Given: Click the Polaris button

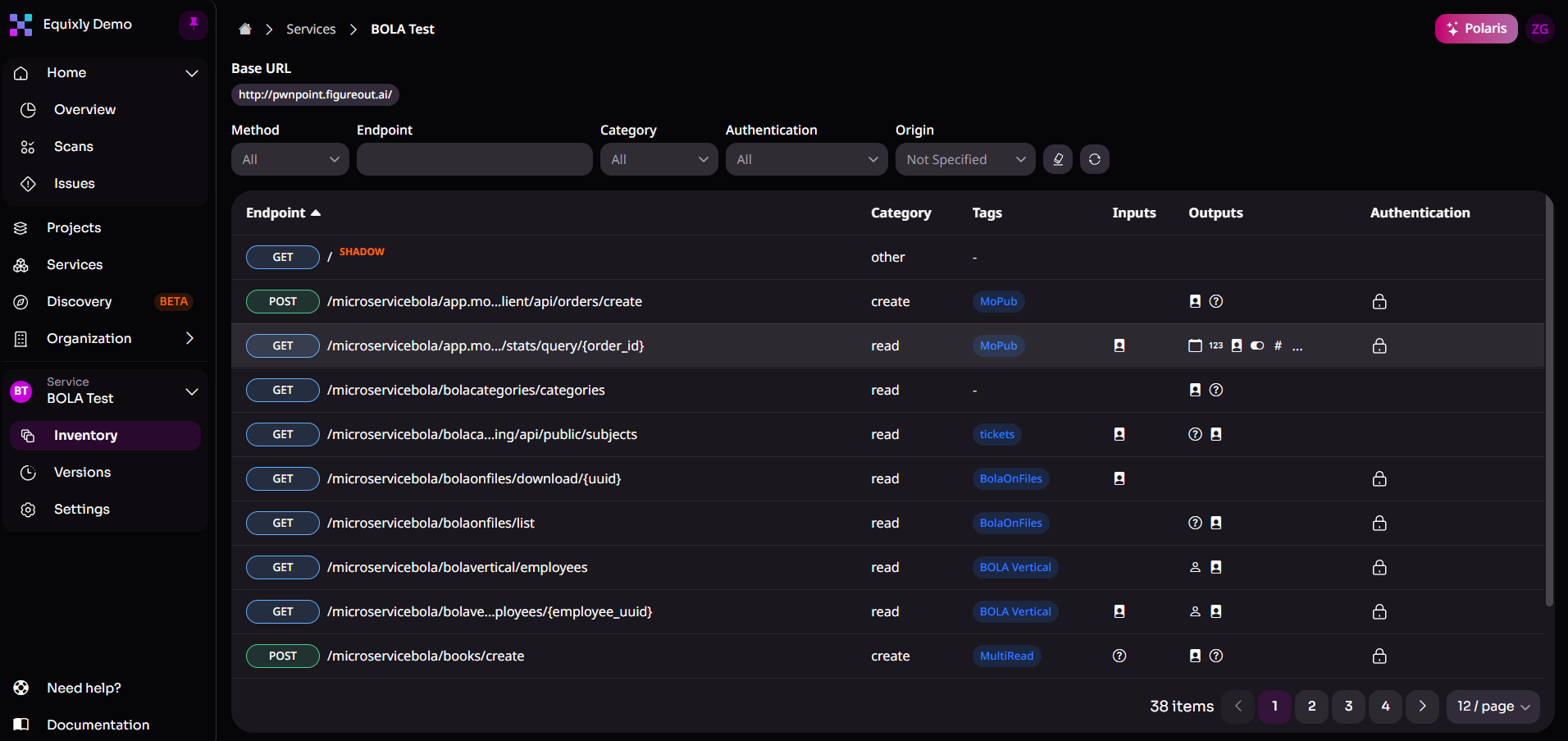Looking at the screenshot, I should 1476,29.
